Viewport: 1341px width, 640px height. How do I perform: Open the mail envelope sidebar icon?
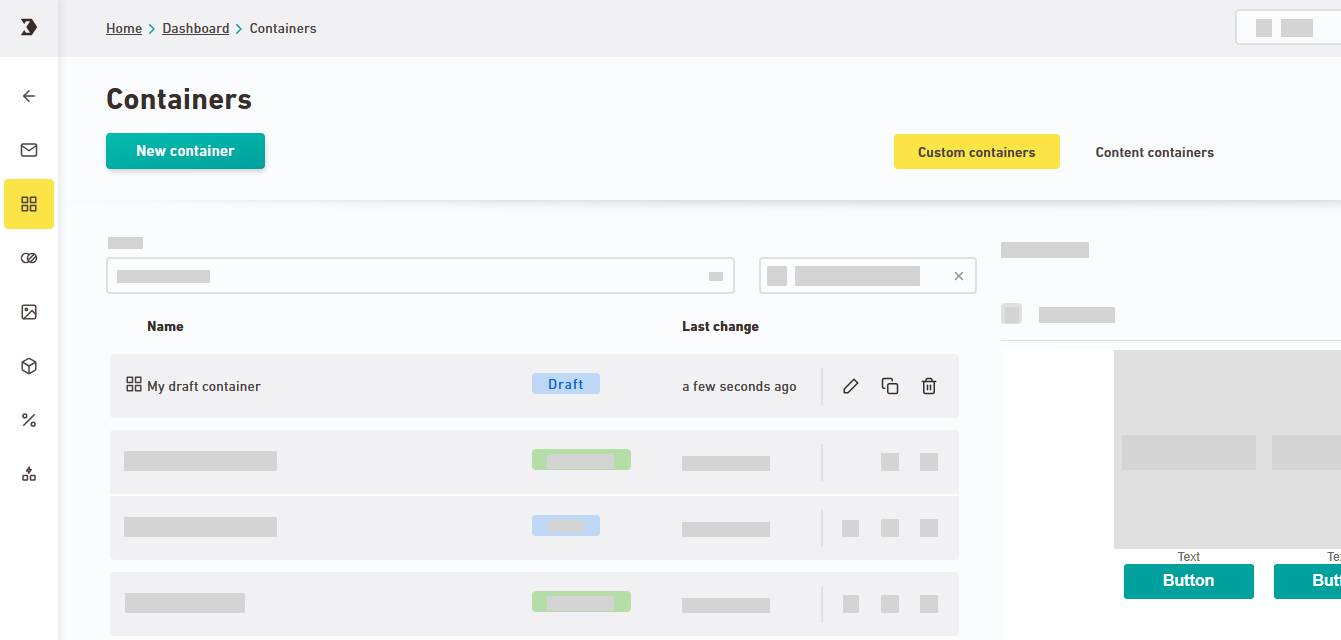29,150
